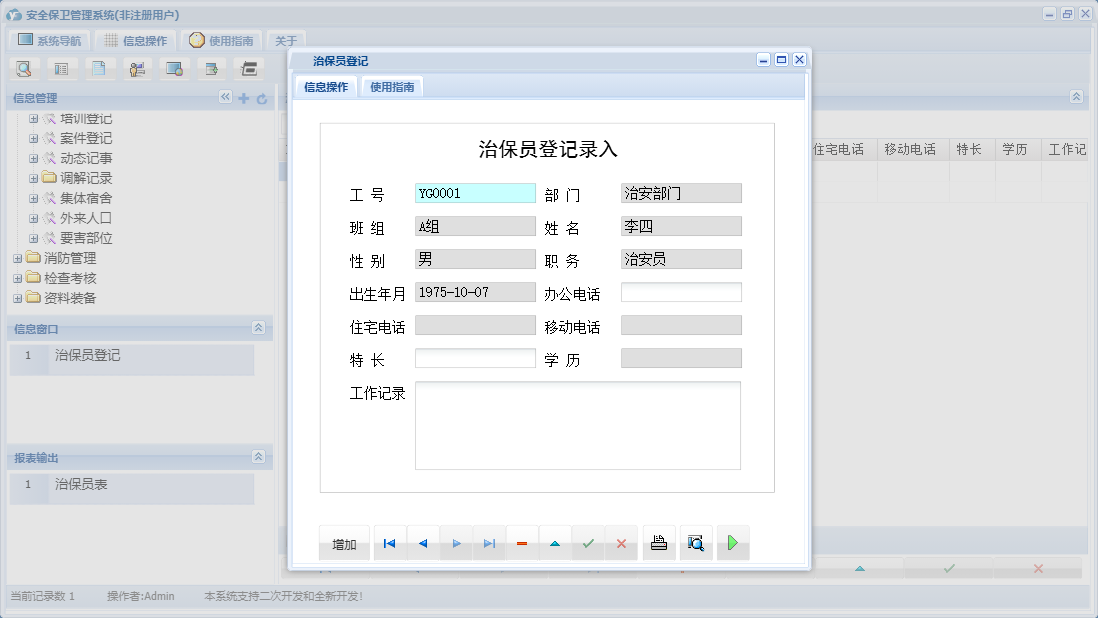This screenshot has width=1098, height=618.
Task: Click the first record navigation arrow
Action: click(389, 542)
